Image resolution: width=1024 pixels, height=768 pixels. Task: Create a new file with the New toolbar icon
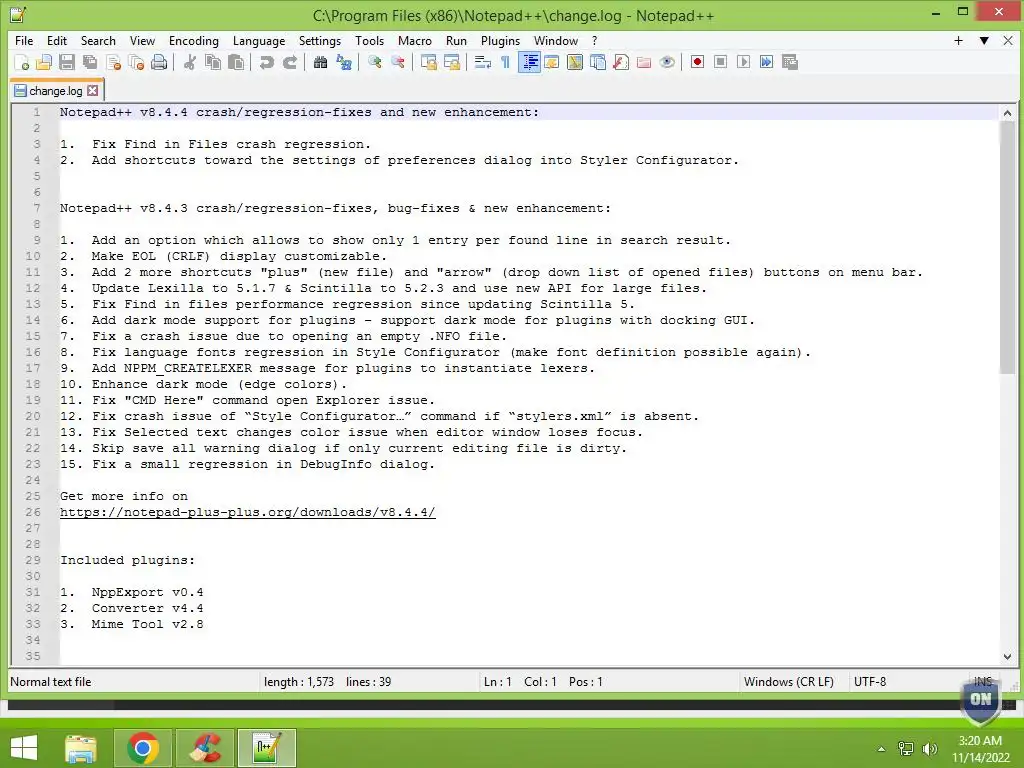(x=22, y=62)
